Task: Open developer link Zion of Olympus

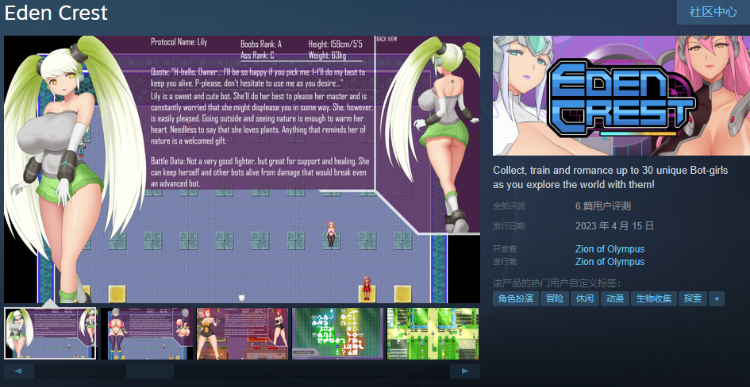Action: 609,249
